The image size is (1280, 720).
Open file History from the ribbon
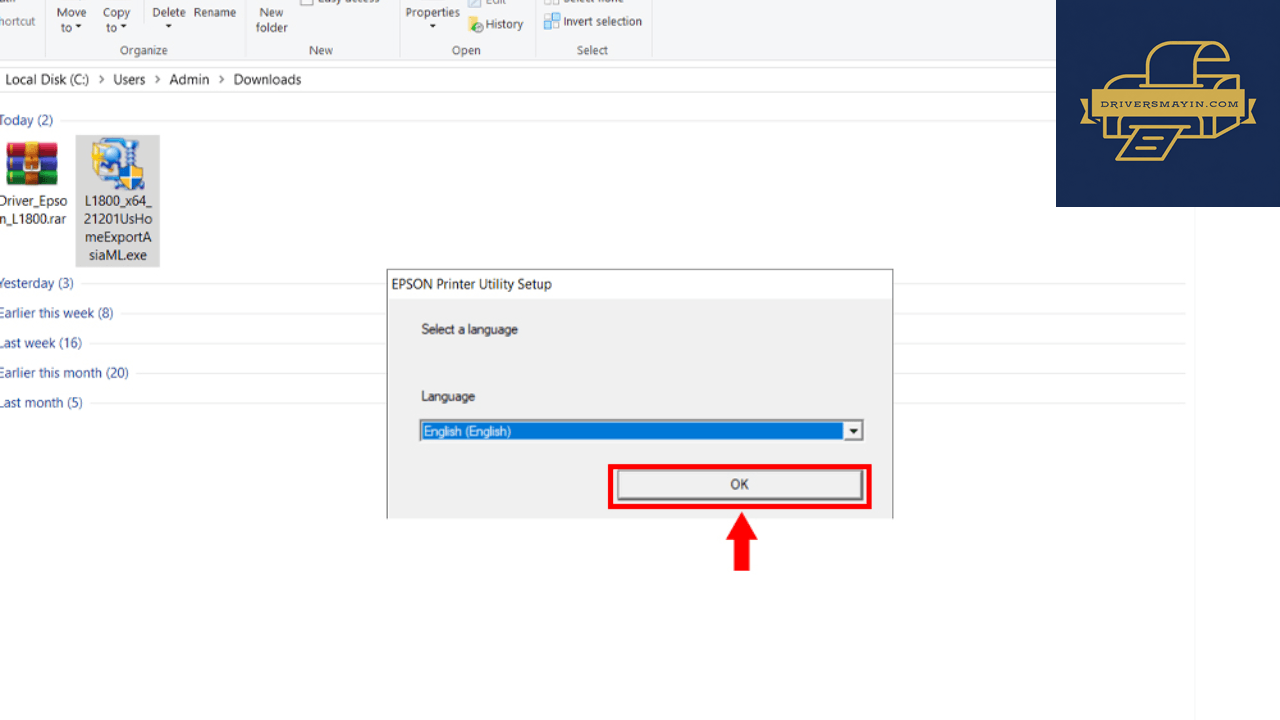[x=496, y=24]
